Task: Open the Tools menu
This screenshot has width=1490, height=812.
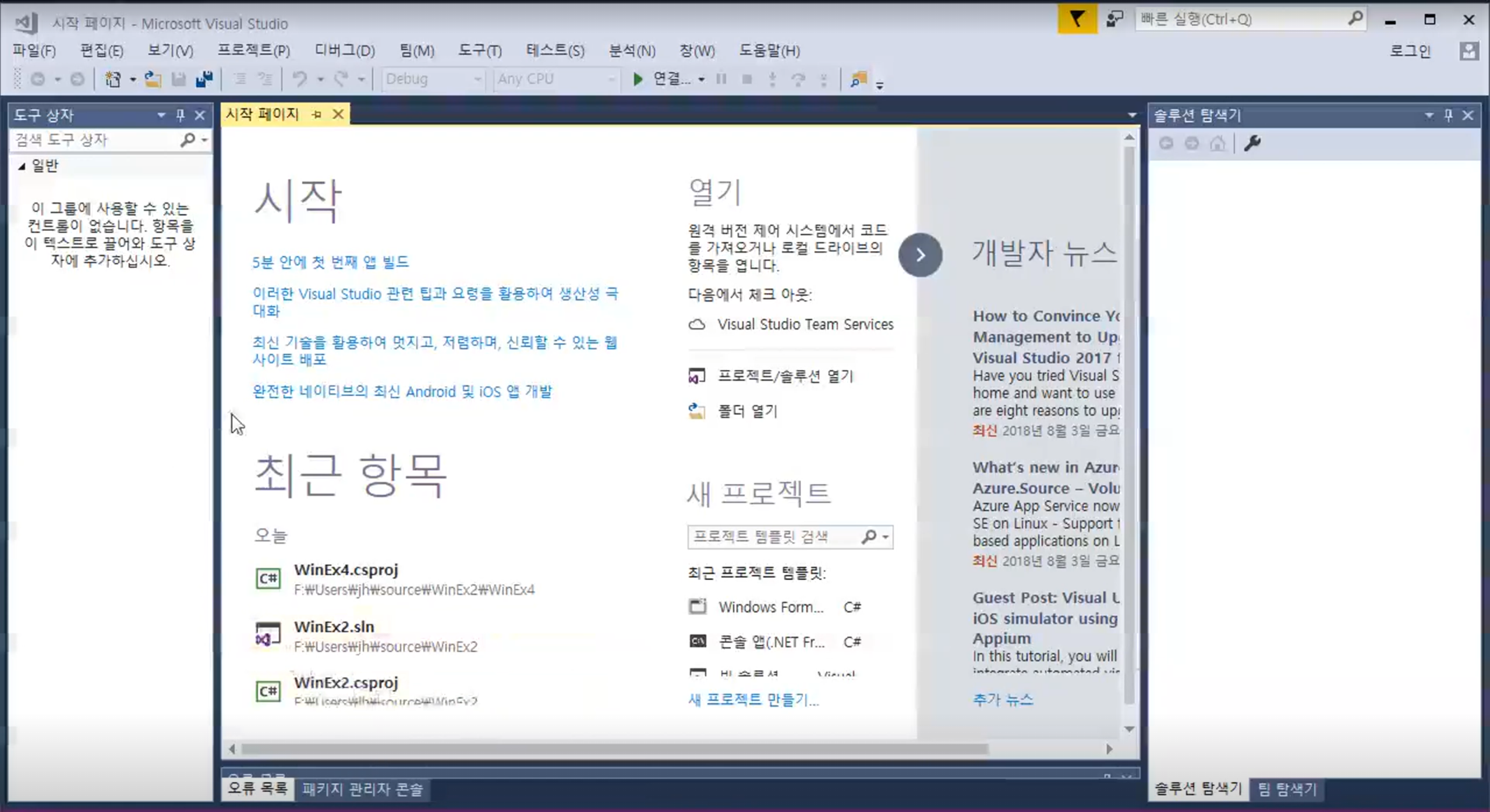Action: coord(480,51)
